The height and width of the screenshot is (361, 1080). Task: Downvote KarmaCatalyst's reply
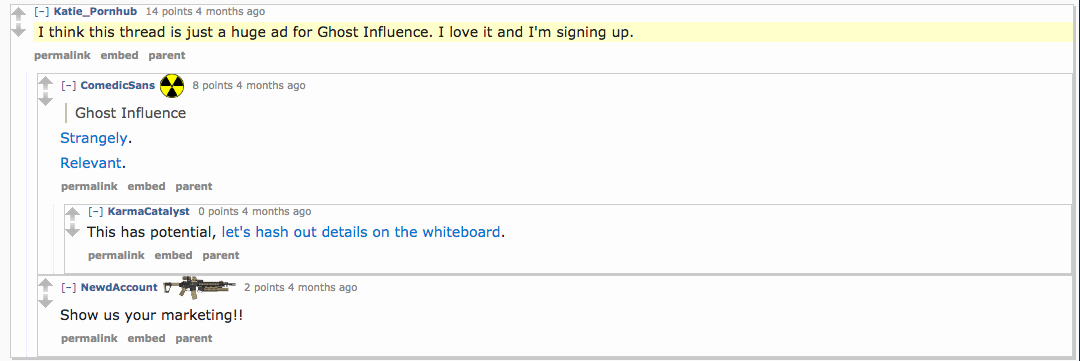72,231
